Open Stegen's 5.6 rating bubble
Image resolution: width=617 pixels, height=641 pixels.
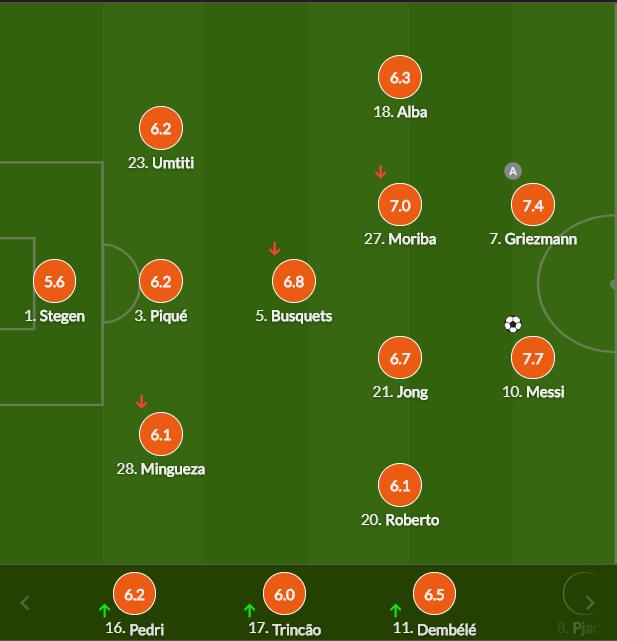(x=54, y=282)
